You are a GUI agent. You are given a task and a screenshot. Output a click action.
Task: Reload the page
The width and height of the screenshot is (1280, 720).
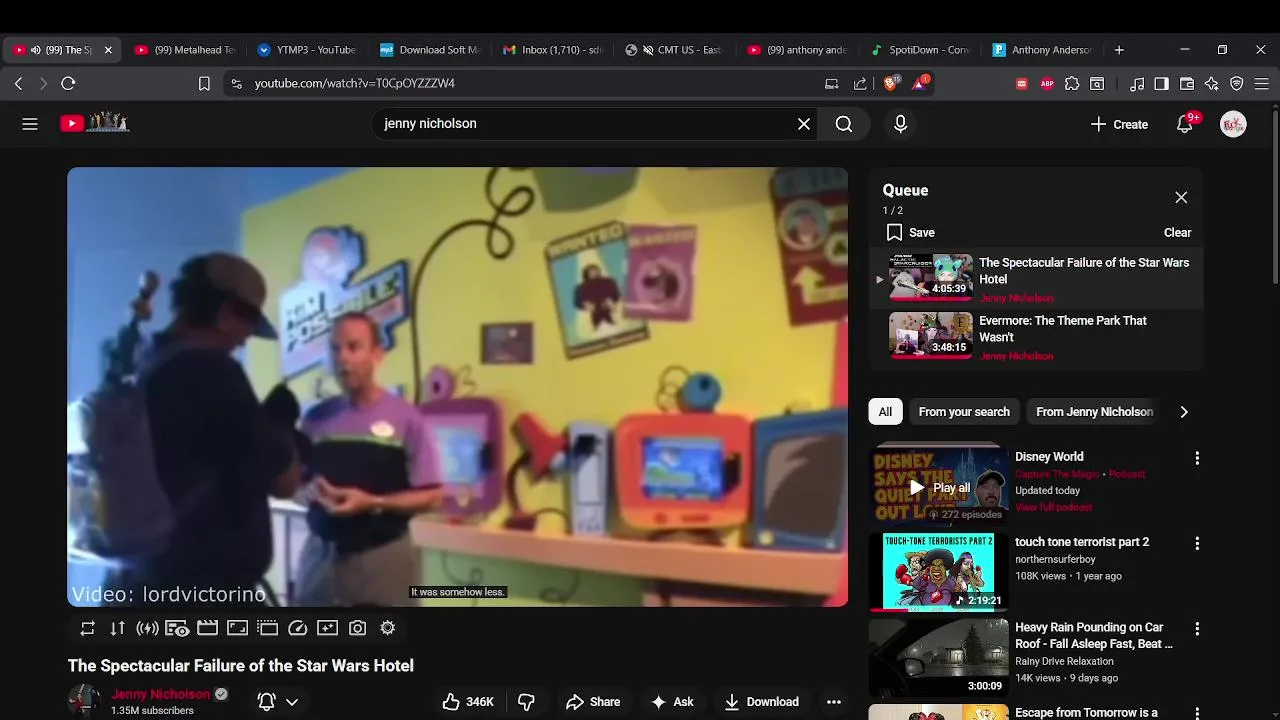68,84
